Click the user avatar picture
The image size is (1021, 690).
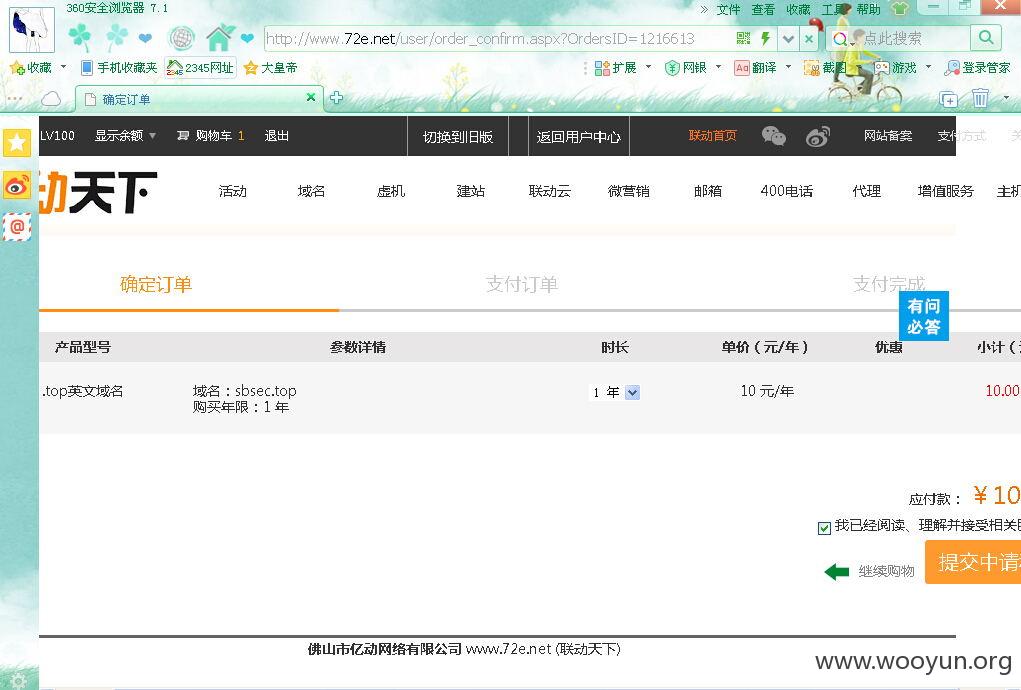click(31, 30)
